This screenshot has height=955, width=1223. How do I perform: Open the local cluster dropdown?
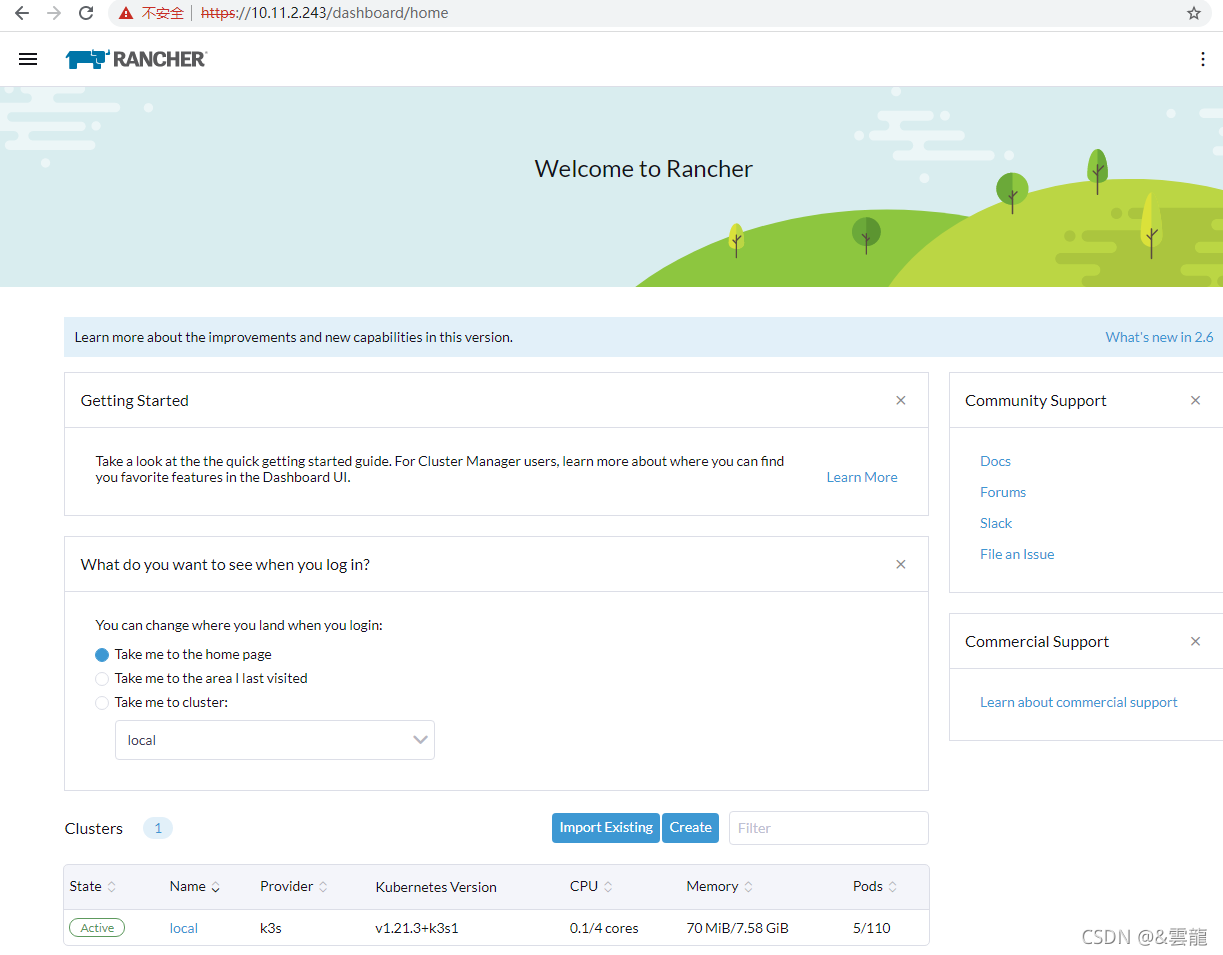pyautogui.click(x=275, y=740)
